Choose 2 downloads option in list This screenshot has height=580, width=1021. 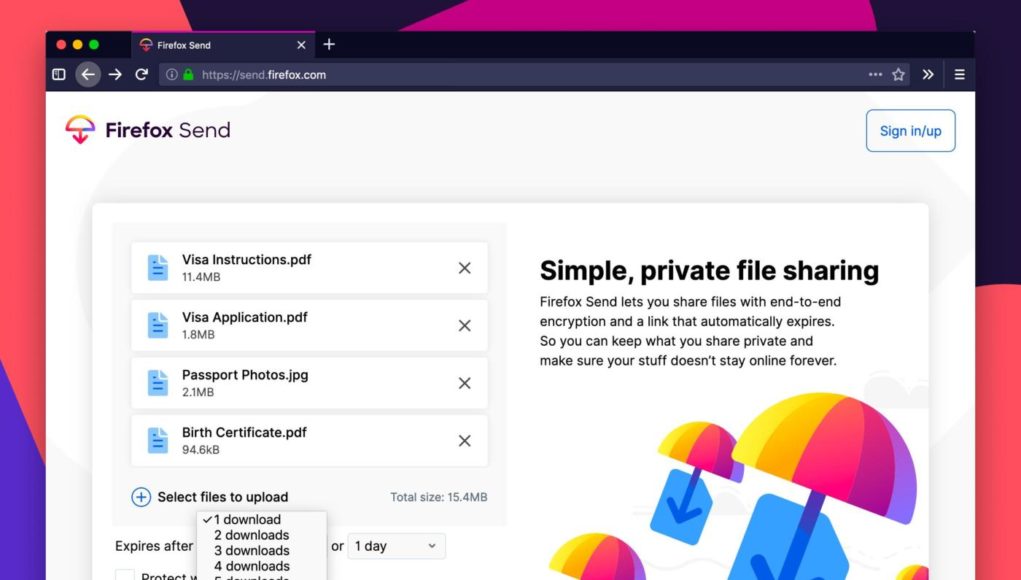click(x=261, y=535)
